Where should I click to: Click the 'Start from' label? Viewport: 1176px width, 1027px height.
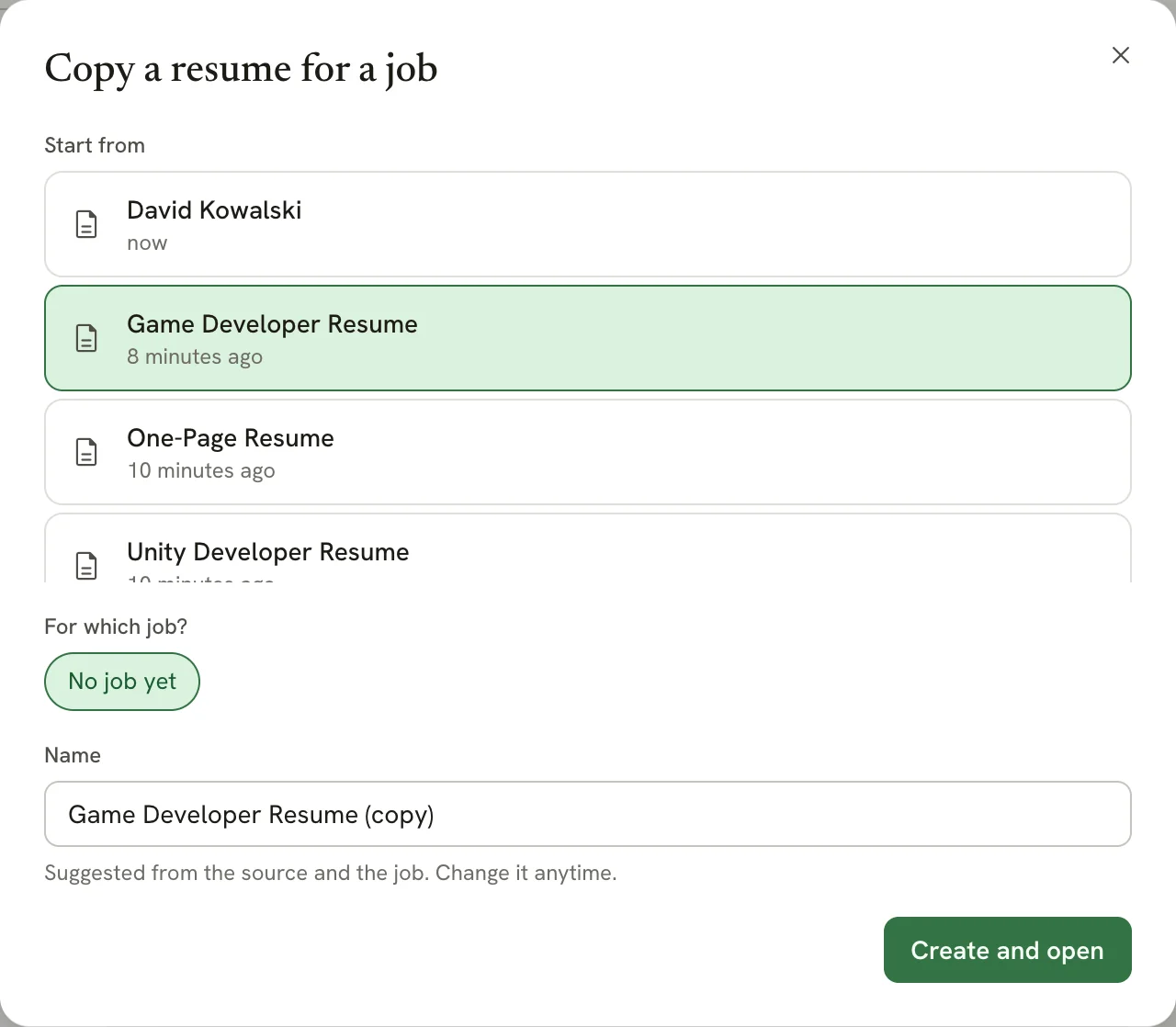coord(95,145)
